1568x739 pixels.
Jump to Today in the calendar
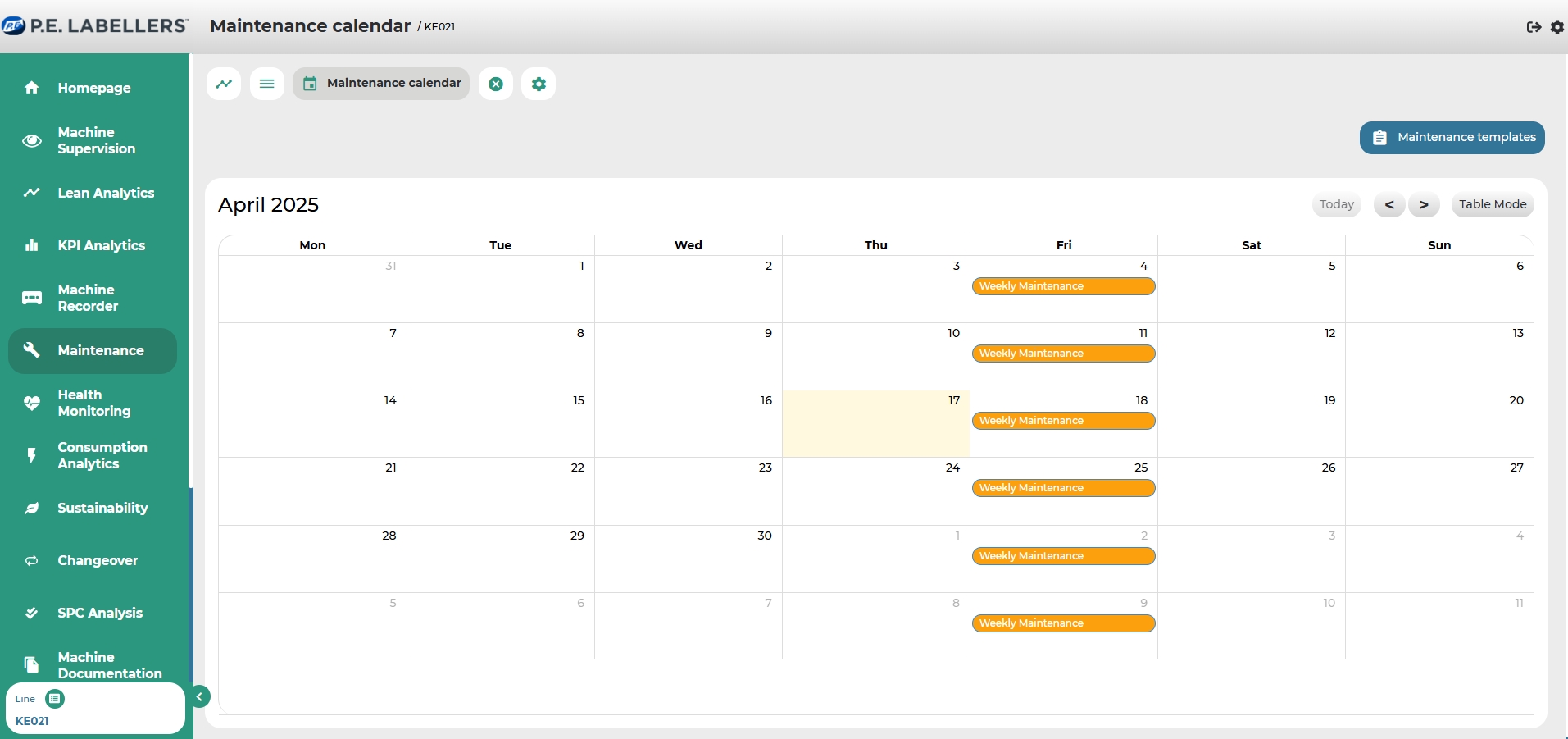click(1336, 205)
